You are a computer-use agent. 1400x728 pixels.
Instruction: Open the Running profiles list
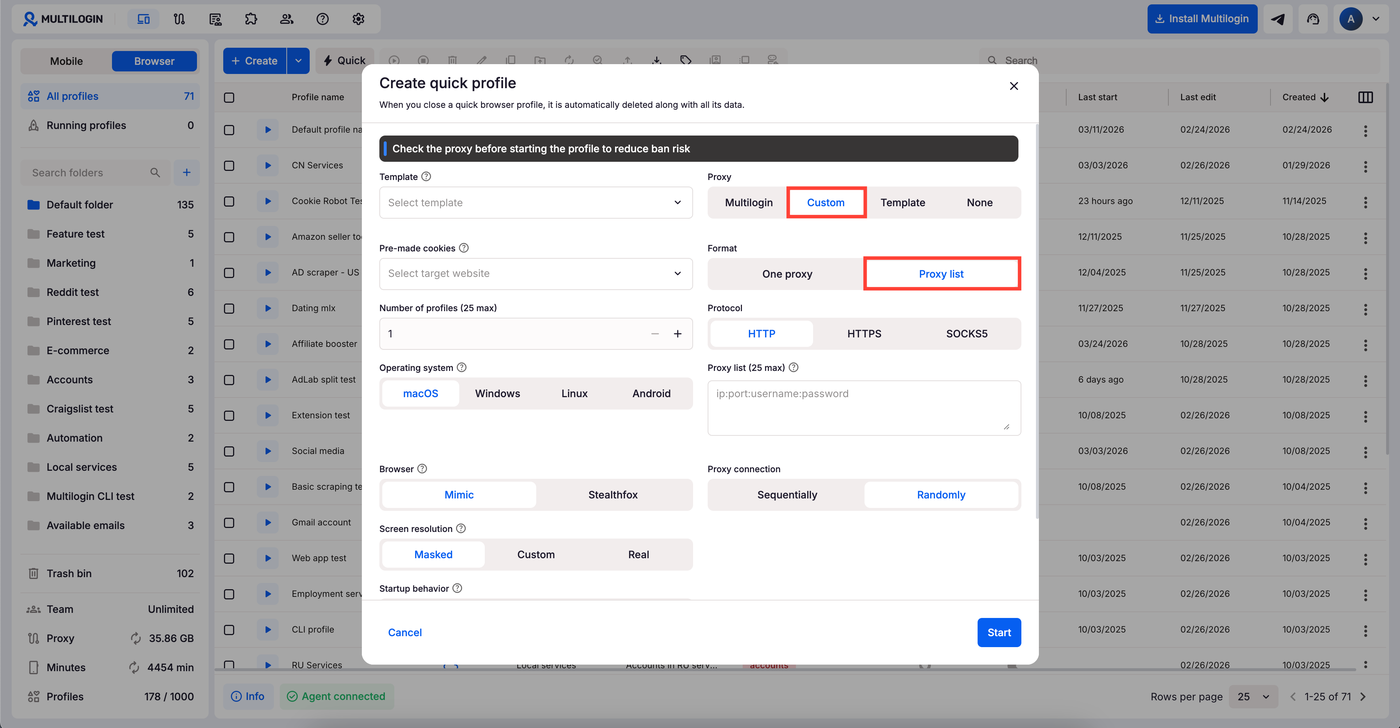pyautogui.click(x=110, y=126)
